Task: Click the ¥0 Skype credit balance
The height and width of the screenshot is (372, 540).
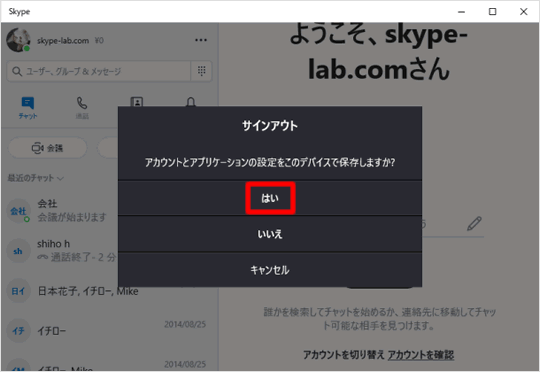Action: tap(99, 40)
